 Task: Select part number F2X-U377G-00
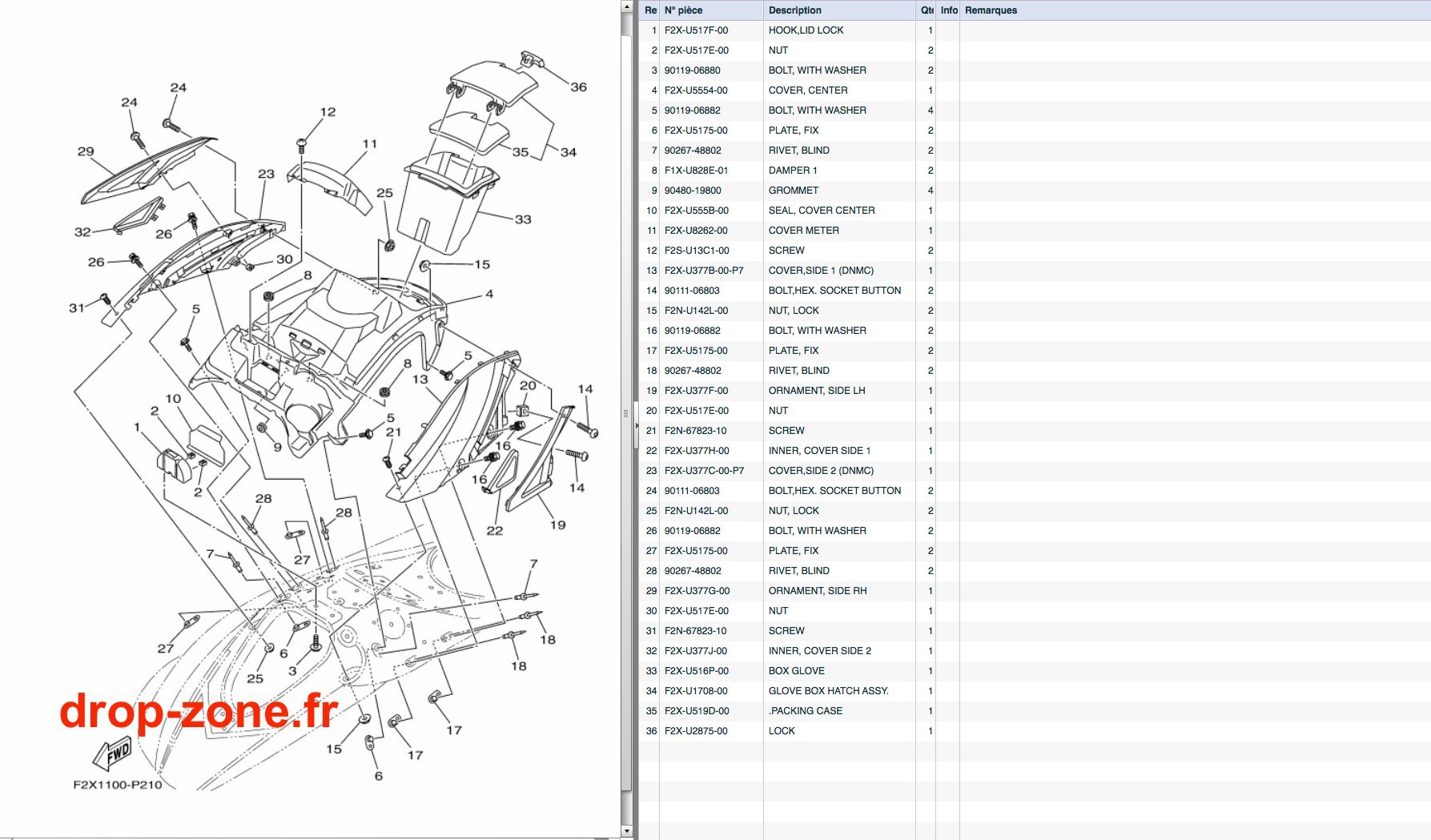click(x=697, y=591)
